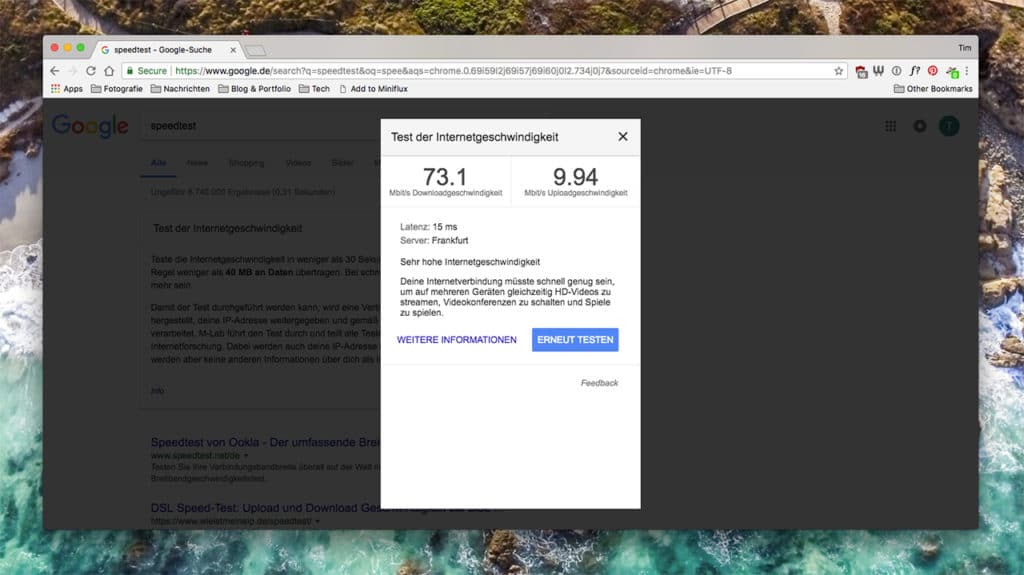This screenshot has width=1024, height=575.
Task: Click the Tim profile name
Action: 965,48
